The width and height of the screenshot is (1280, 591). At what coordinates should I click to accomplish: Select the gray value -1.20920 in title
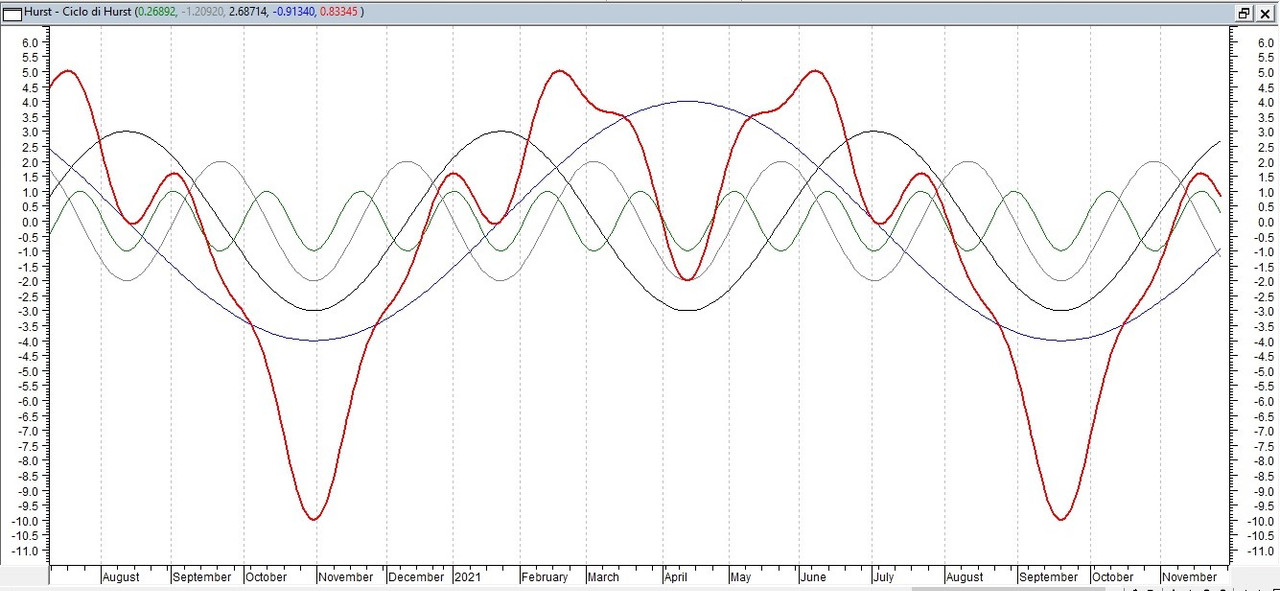[x=212, y=13]
